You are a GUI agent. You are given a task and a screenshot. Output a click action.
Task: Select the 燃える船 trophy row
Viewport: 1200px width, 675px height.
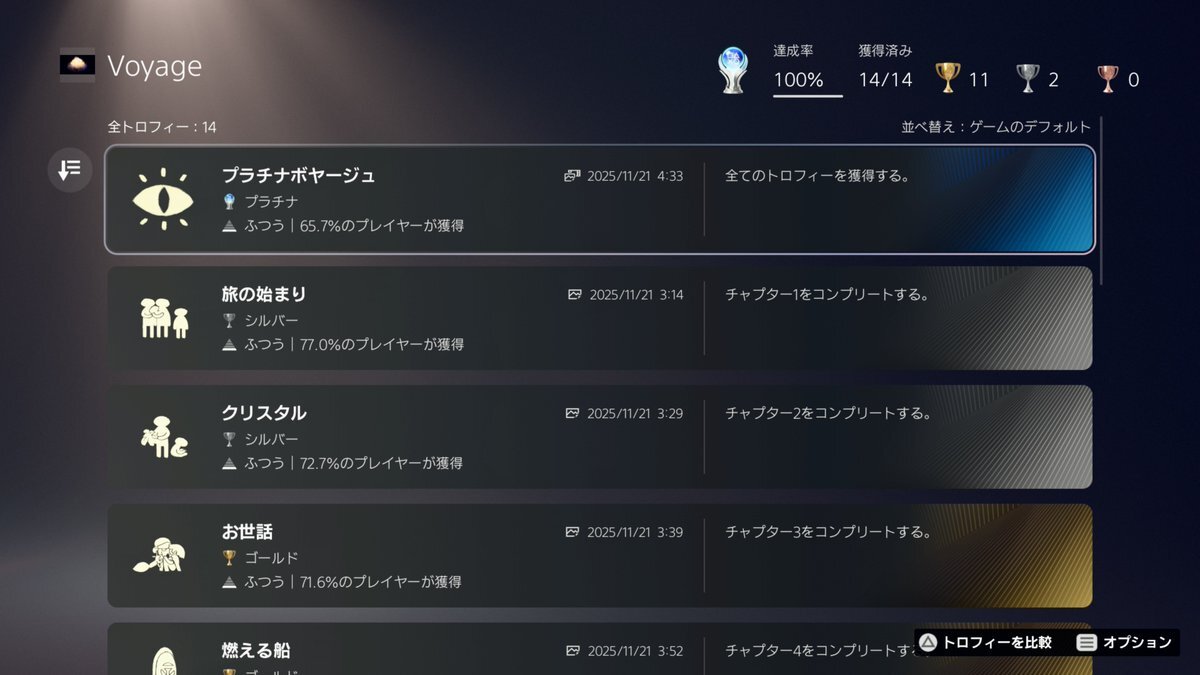click(600, 650)
